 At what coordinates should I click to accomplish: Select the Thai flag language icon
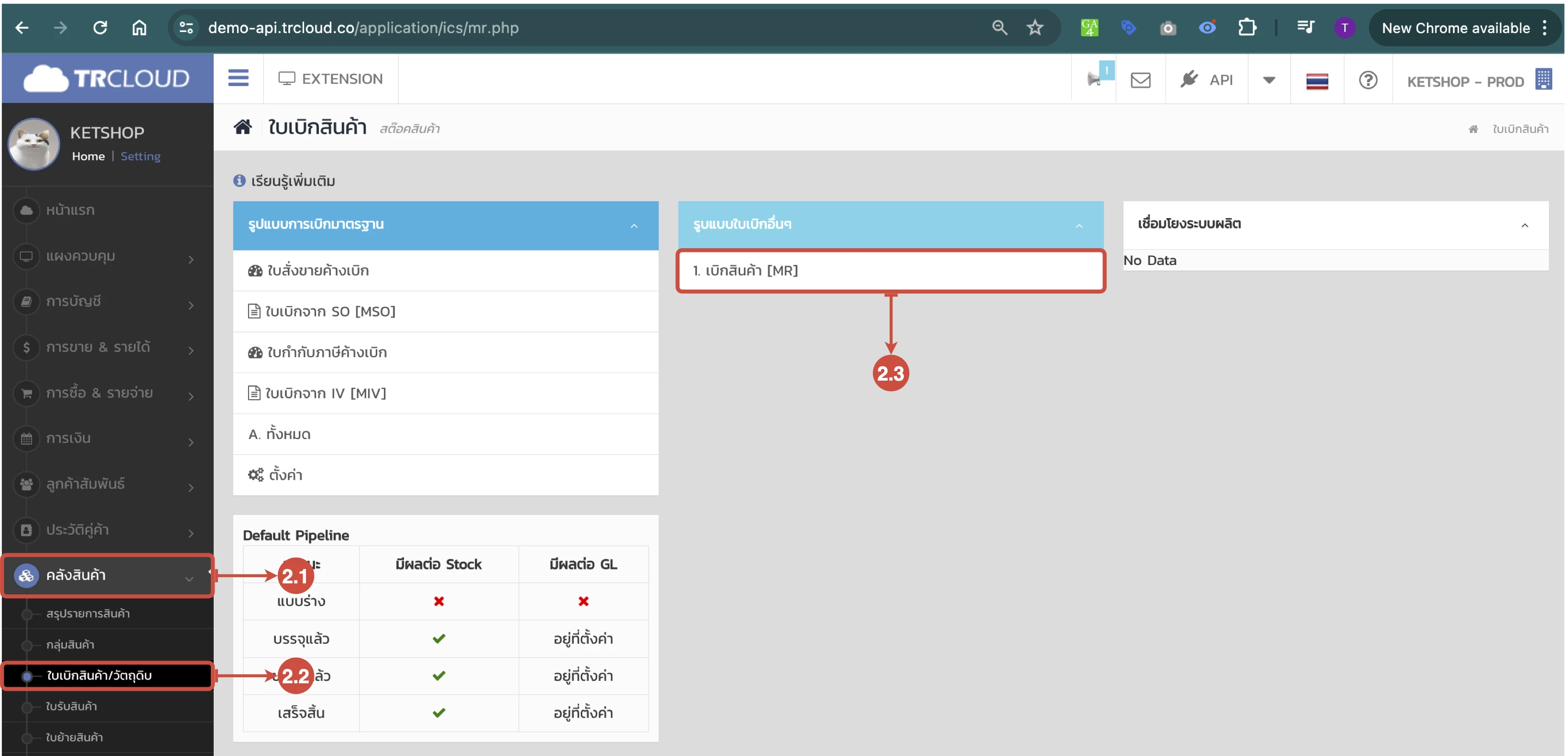(x=1317, y=81)
